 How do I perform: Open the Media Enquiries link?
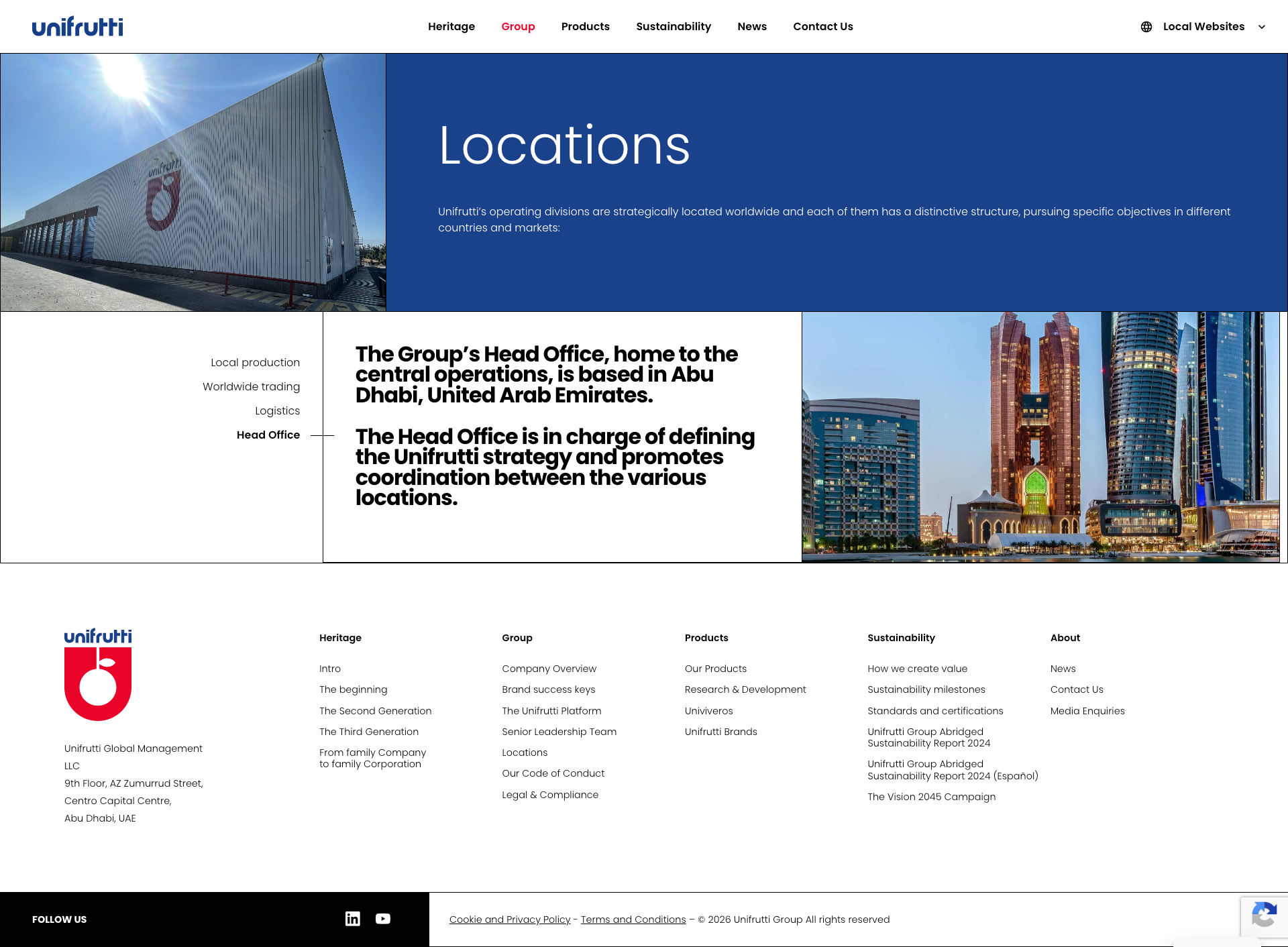[x=1087, y=711]
